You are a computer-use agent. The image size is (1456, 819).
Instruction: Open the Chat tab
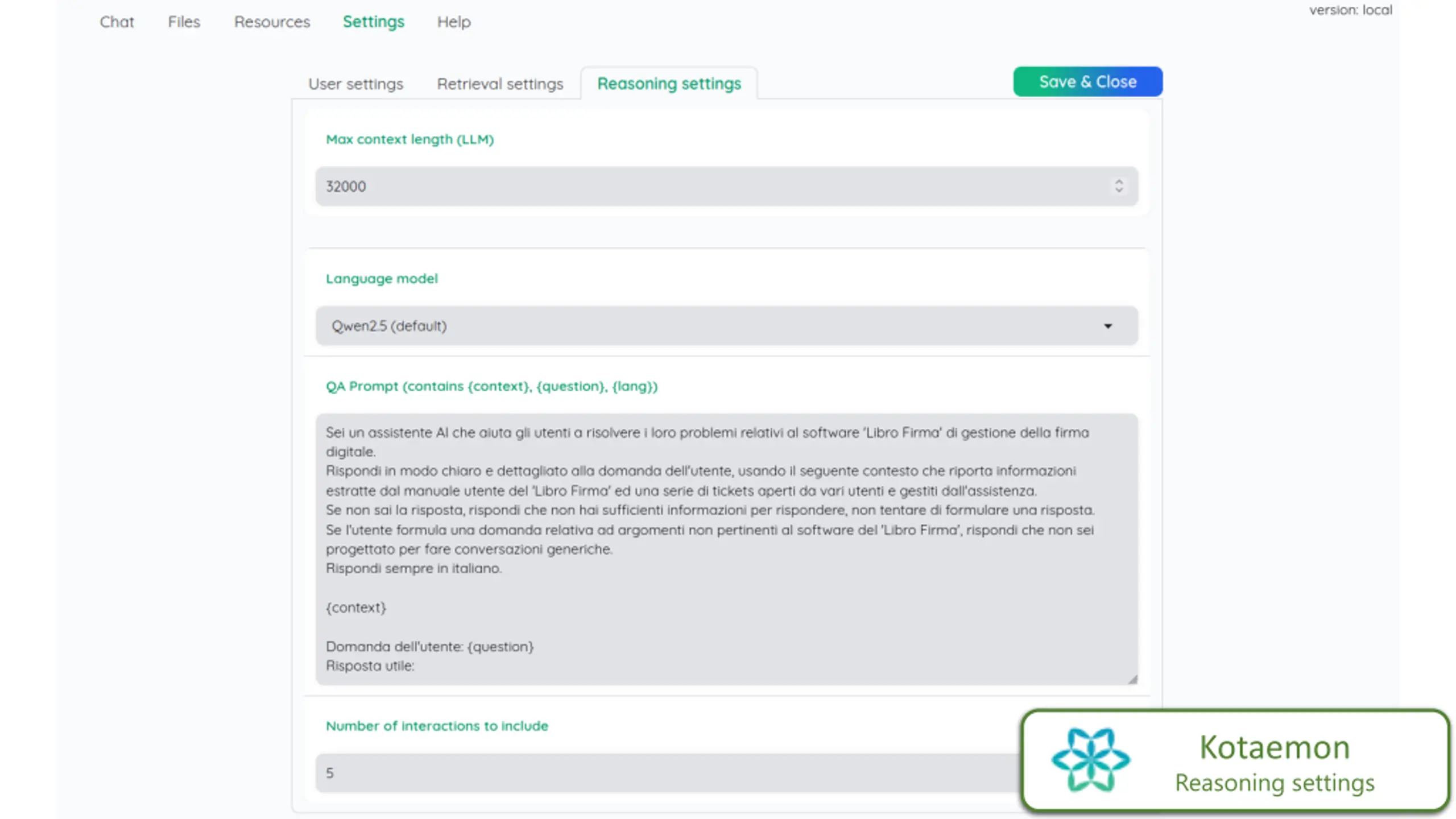117,22
